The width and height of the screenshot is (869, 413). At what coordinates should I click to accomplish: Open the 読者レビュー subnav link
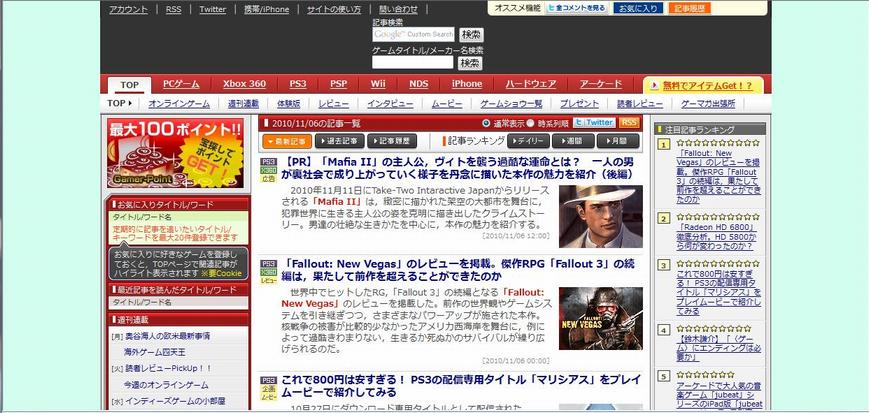pyautogui.click(x=640, y=104)
